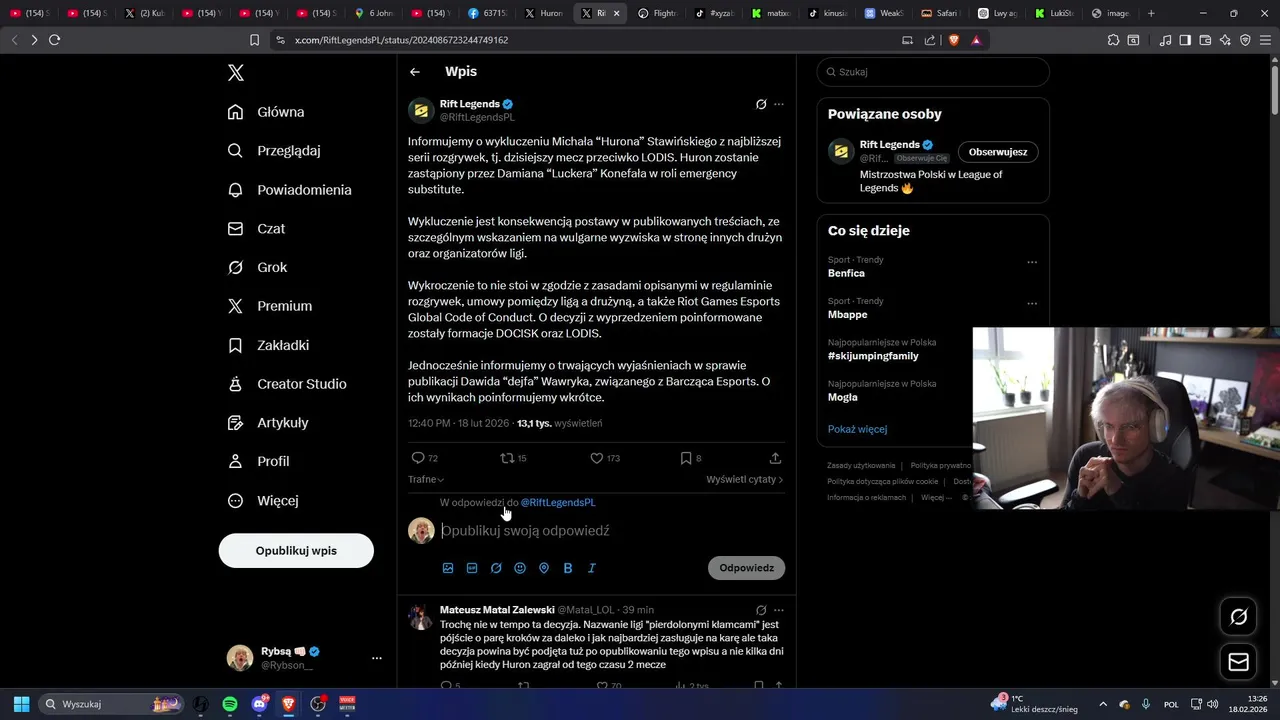The image size is (1280, 720).
Task: Go back using the Wpis arrow
Action: (415, 72)
